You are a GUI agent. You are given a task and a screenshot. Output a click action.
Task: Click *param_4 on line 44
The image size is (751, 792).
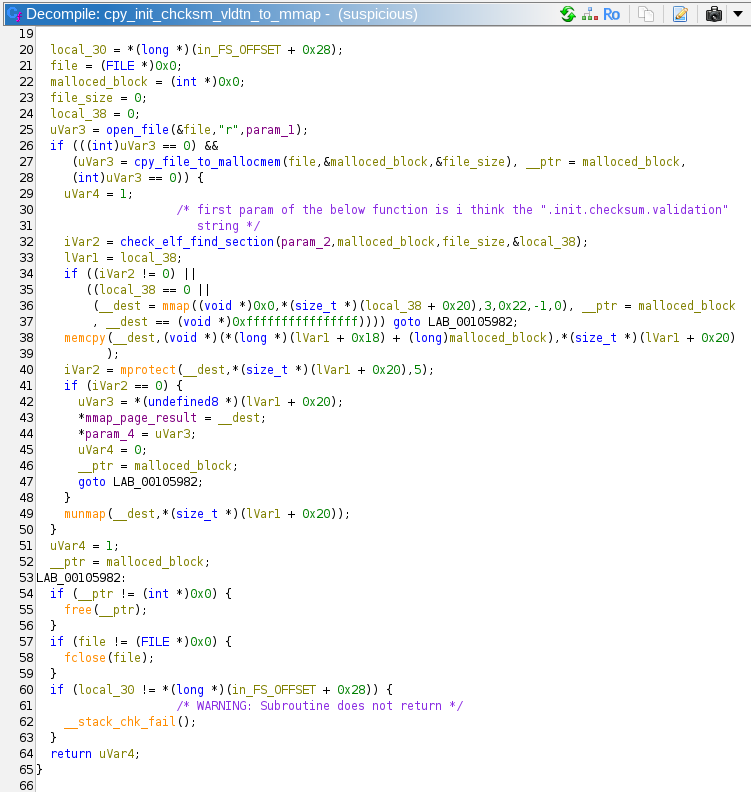106,434
